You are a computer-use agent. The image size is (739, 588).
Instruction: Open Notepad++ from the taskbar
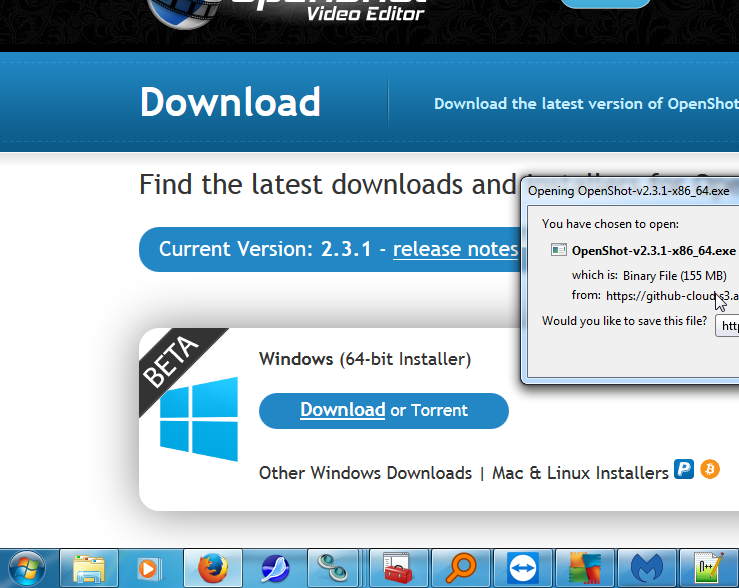click(709, 569)
